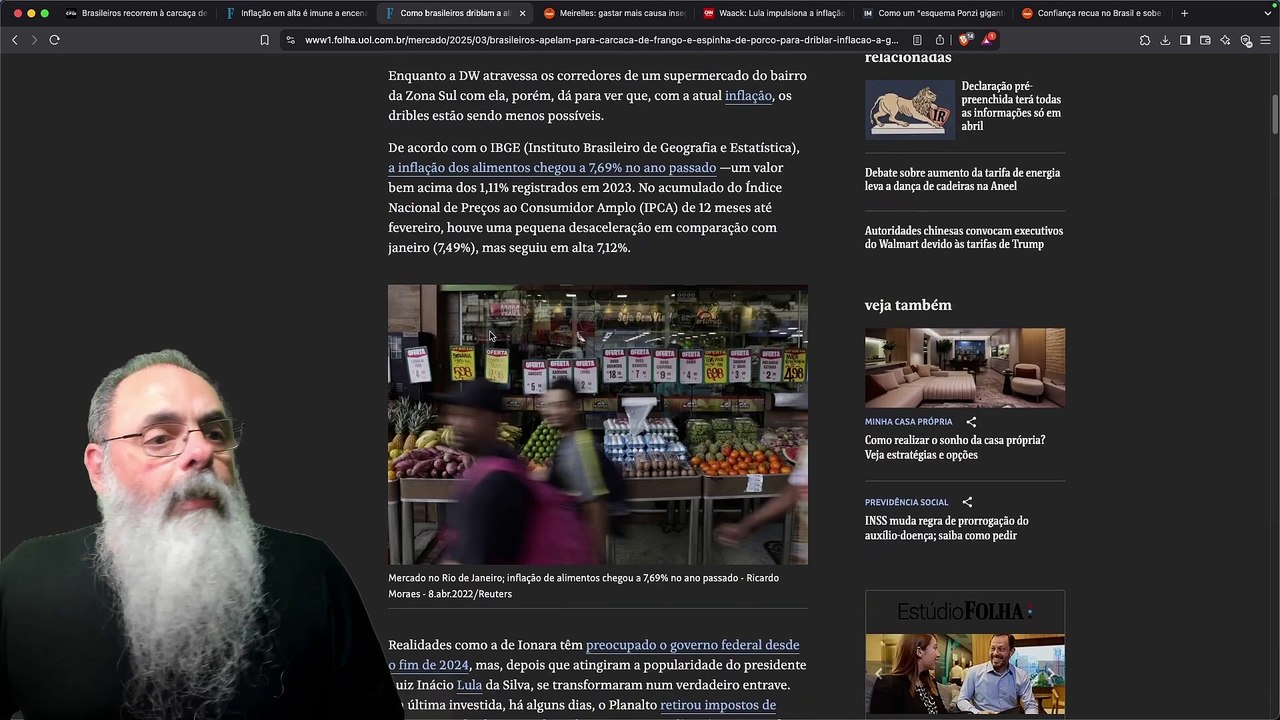Open a new browser tab
The image size is (1280, 720).
pos(1185,13)
